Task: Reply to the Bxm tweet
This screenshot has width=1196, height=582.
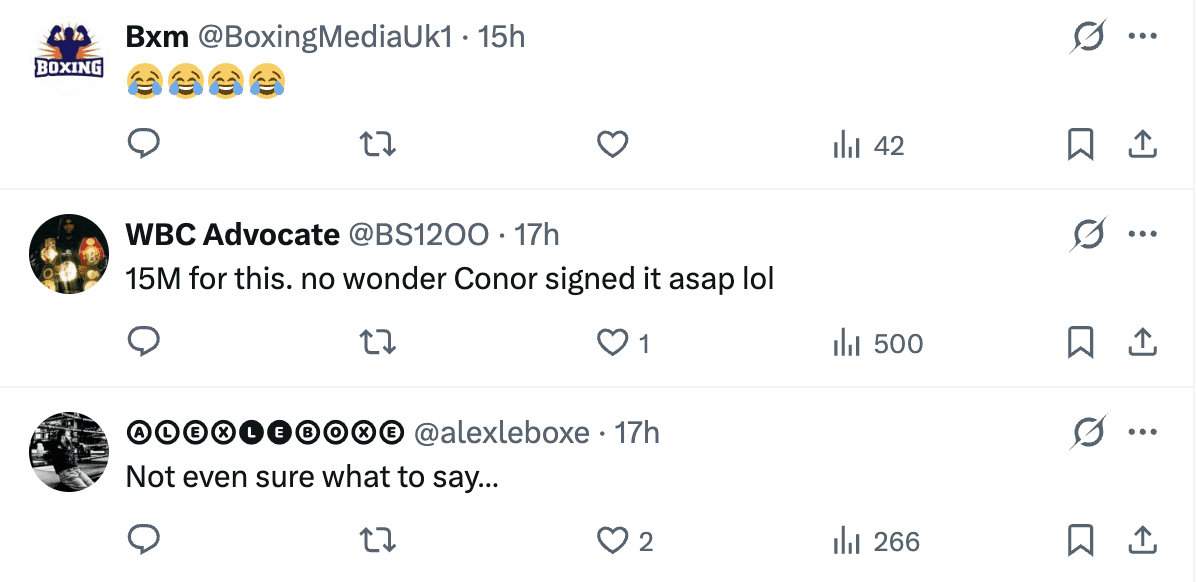Action: [145, 145]
